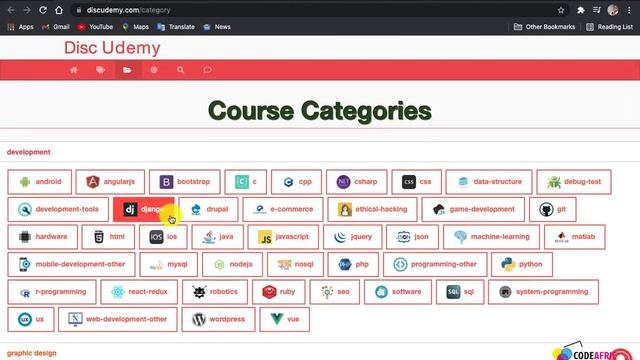This screenshot has width=640, height=360.
Task: Open the angularjs category
Action: 110,182
